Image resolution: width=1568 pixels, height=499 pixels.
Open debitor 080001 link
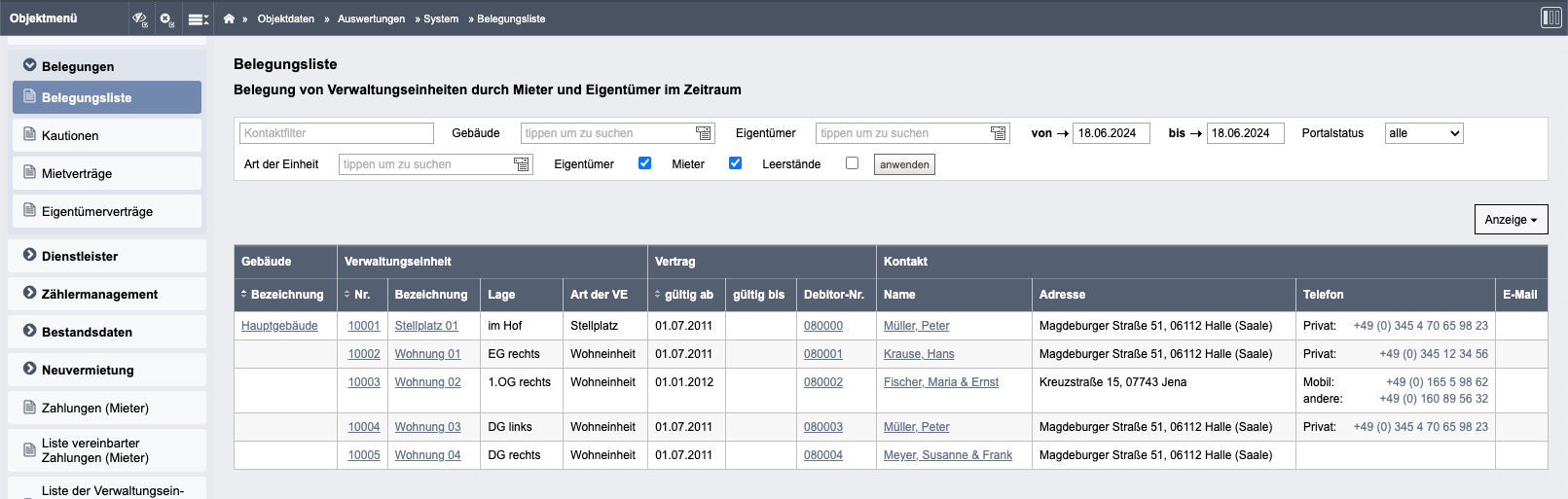point(823,354)
